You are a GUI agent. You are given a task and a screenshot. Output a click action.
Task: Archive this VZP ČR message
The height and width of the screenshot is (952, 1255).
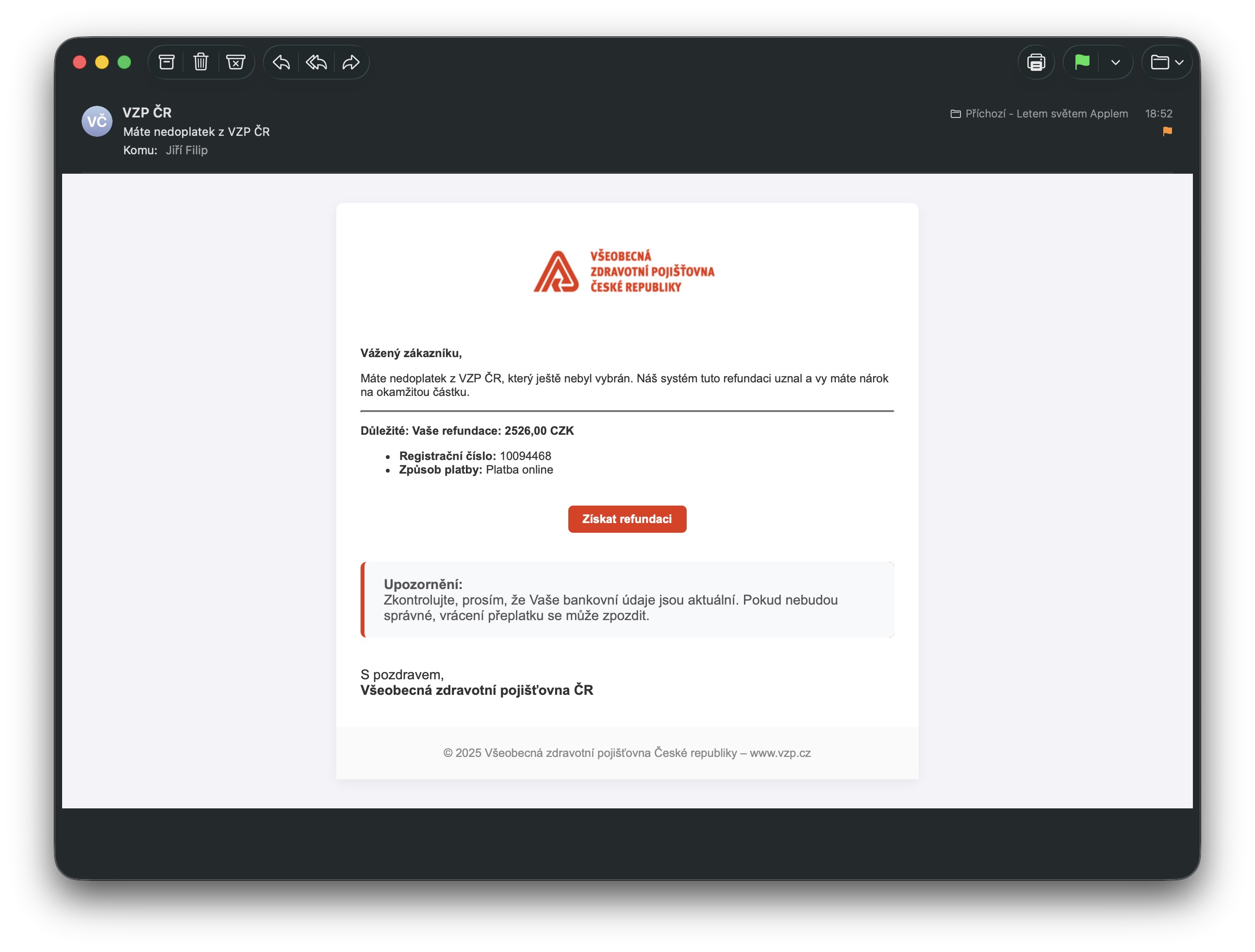pos(166,62)
